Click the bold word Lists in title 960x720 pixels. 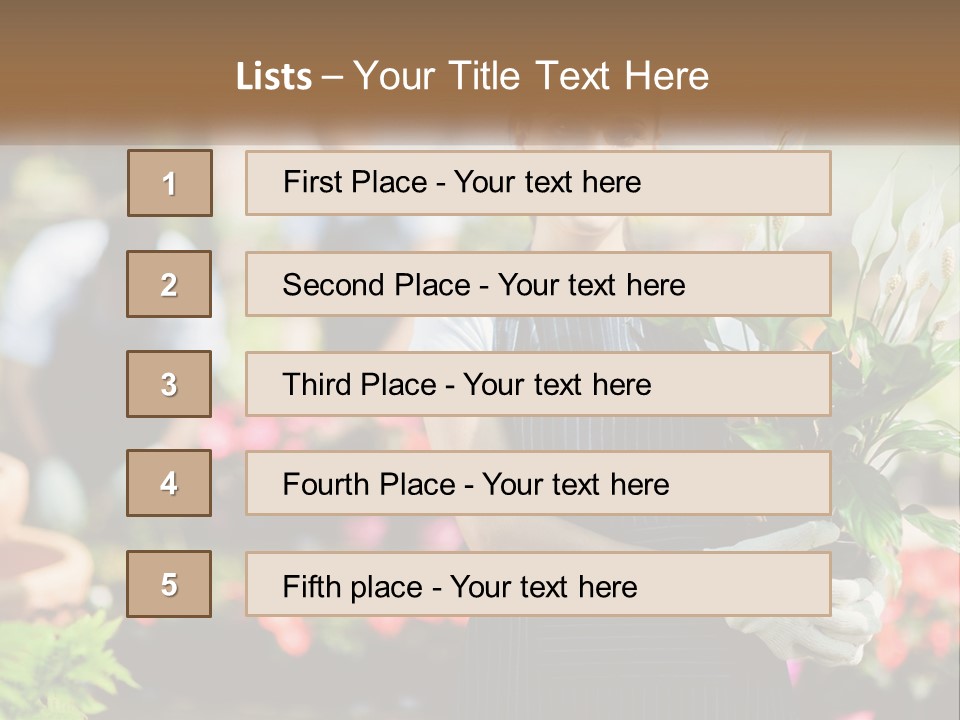(x=274, y=77)
